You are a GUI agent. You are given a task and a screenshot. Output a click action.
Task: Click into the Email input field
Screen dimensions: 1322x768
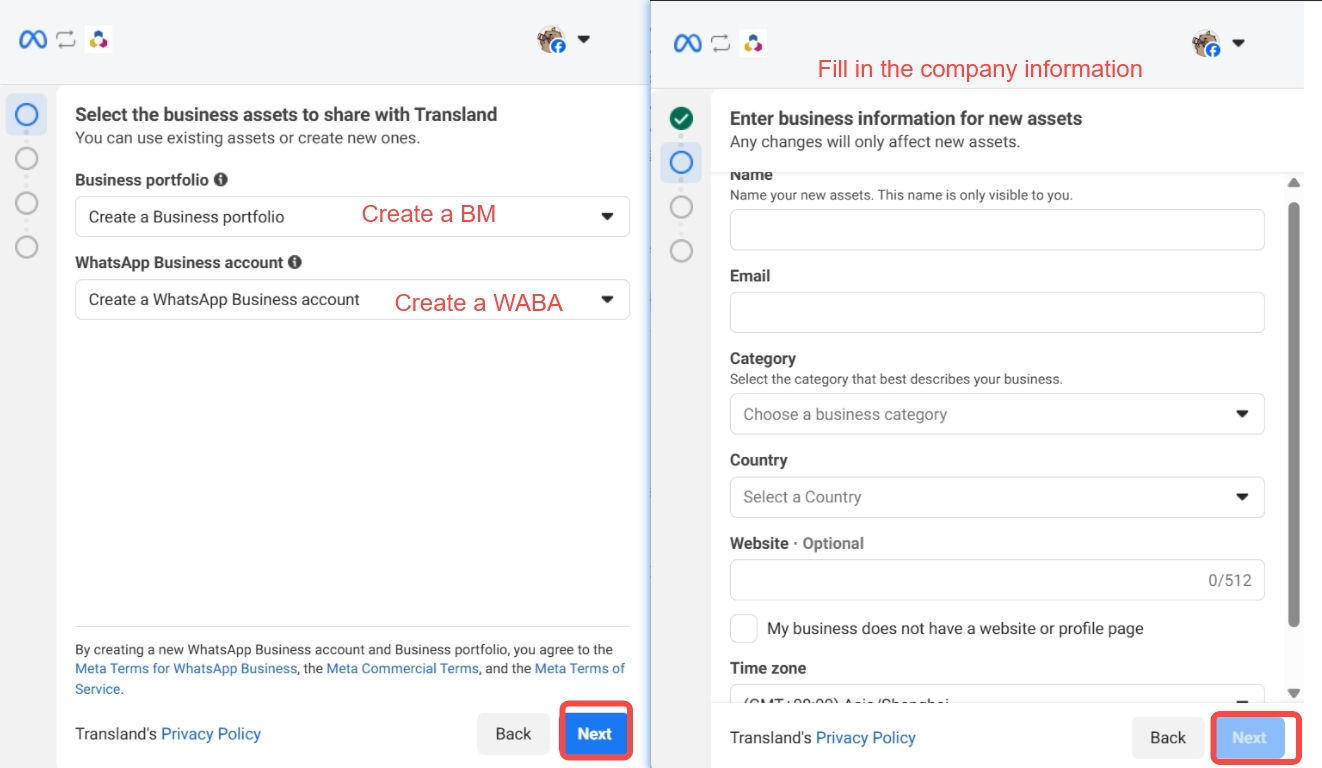(996, 312)
